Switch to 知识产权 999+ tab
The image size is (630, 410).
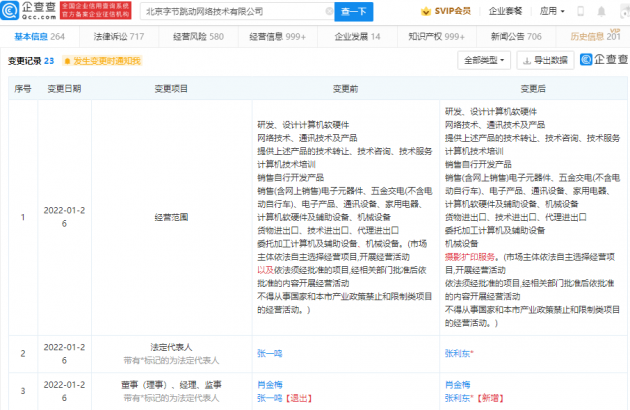pos(436,37)
